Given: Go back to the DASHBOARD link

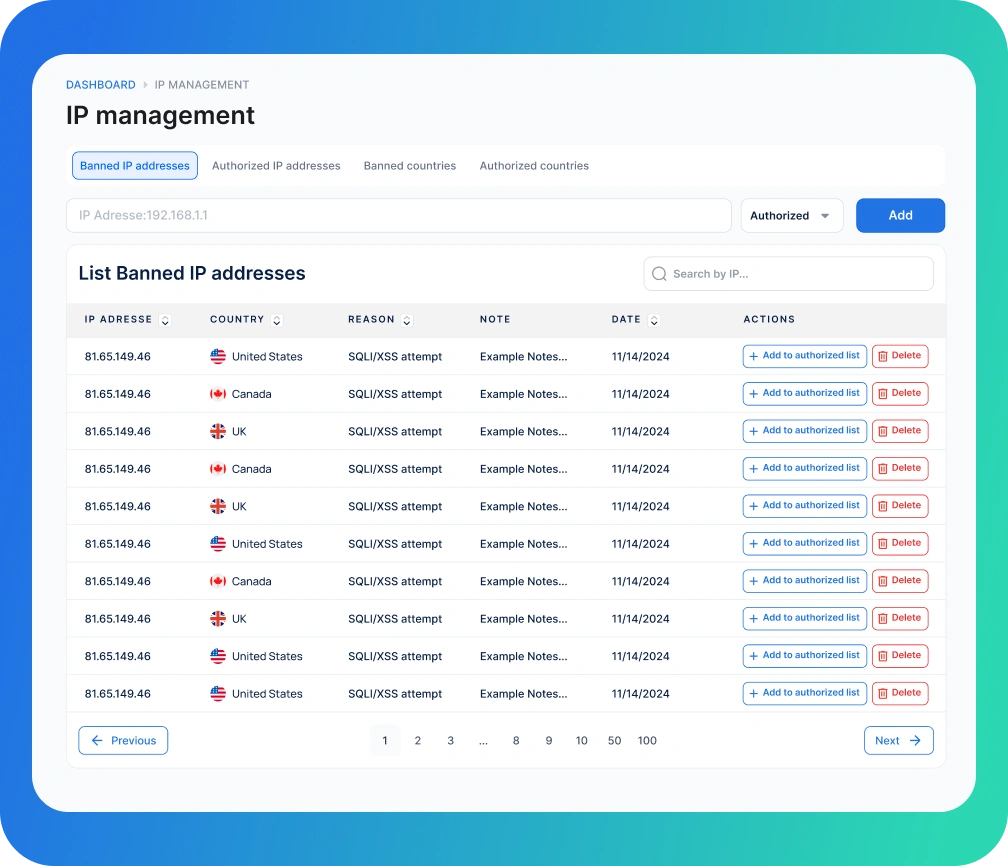Looking at the screenshot, I should 100,85.
